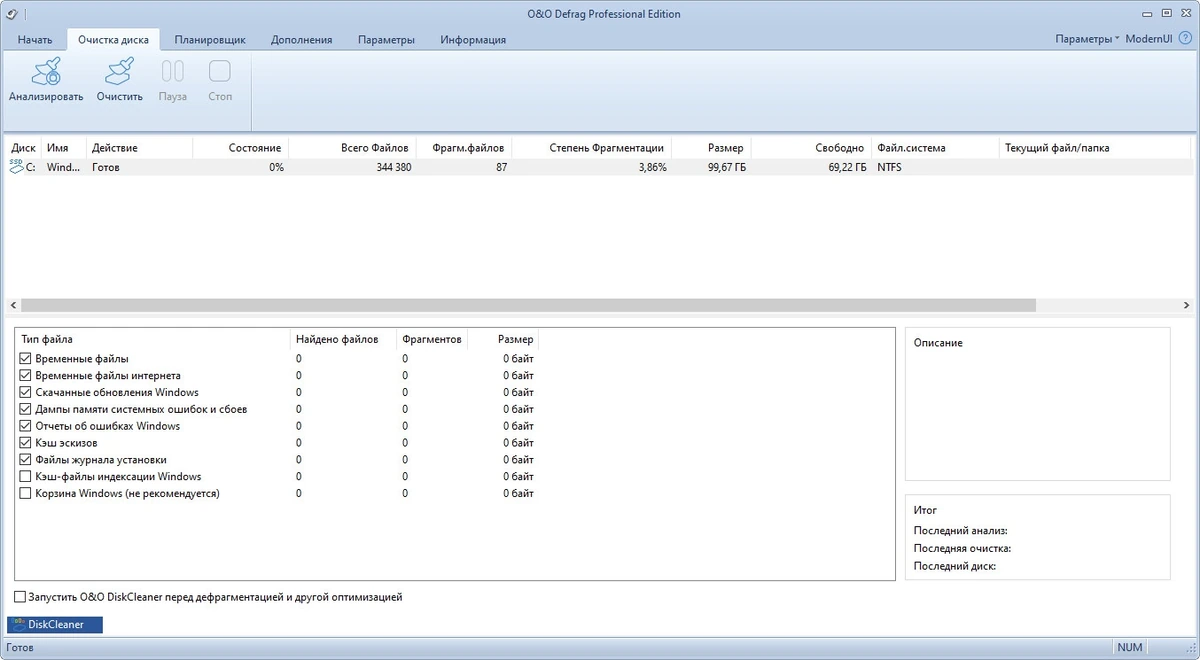Uncheck Отчеты об ошибках Windows
The image size is (1200, 660).
pyautogui.click(x=26, y=426)
